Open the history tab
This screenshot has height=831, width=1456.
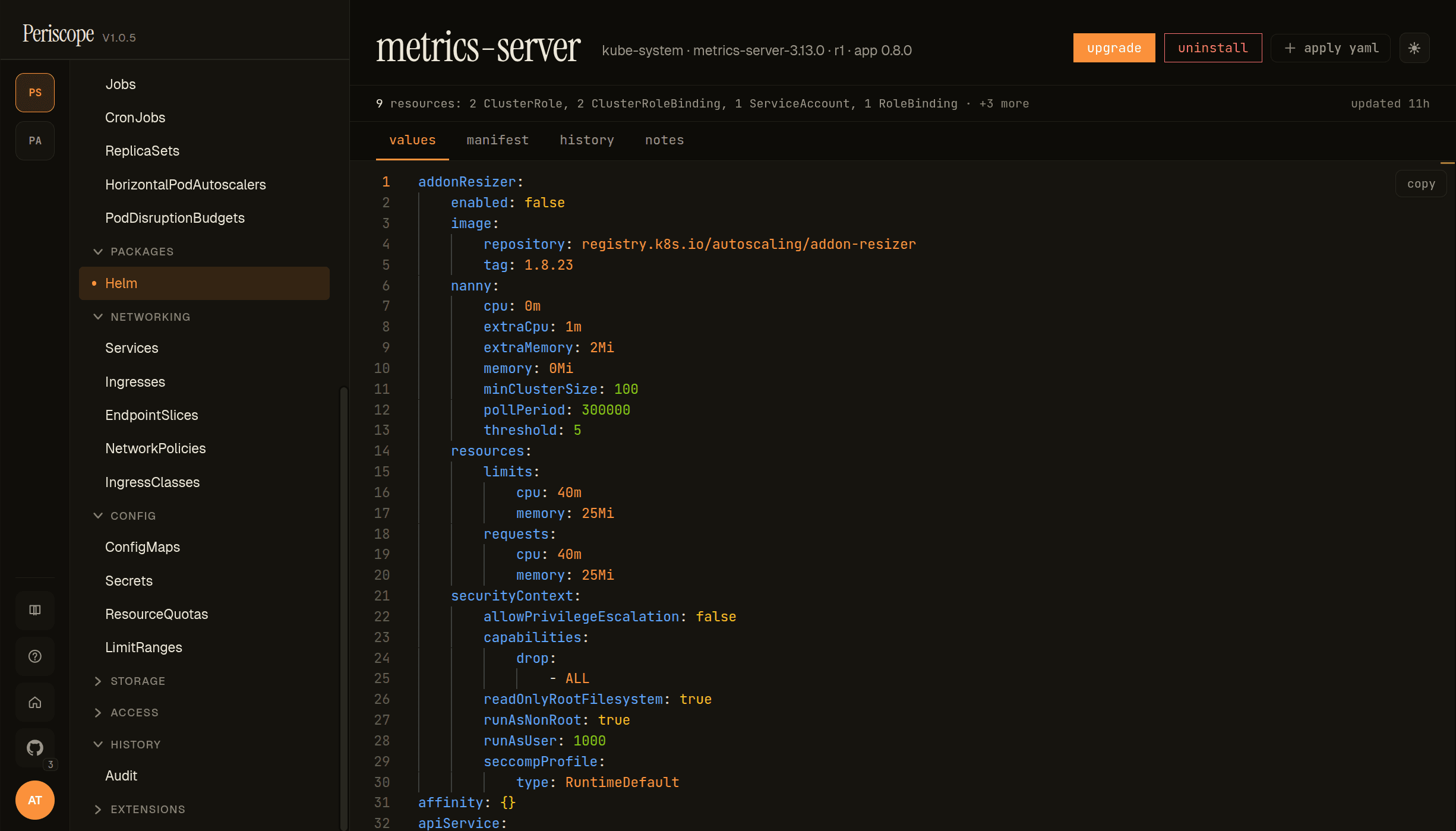(x=587, y=140)
